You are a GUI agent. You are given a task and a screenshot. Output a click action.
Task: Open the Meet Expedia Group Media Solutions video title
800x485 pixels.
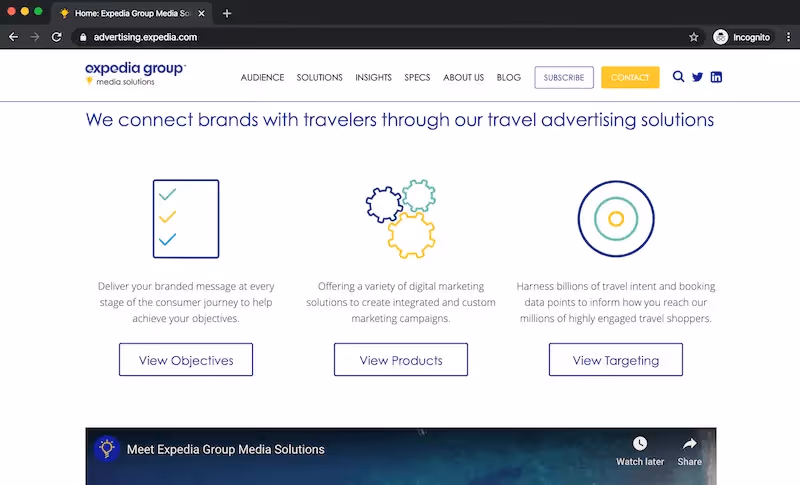pos(226,449)
